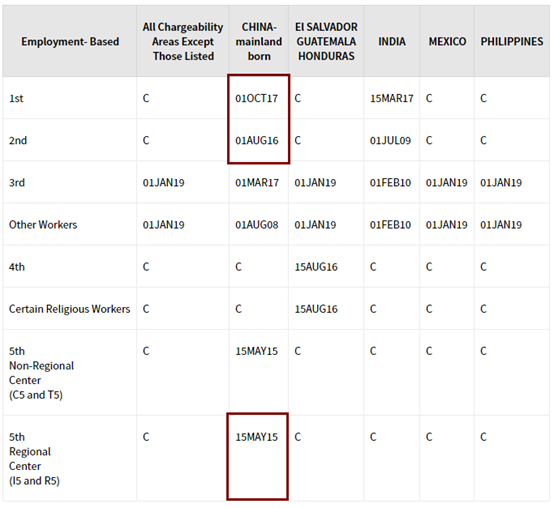Select the 15MAY15 cell in Non-Regional Center row

click(x=257, y=351)
